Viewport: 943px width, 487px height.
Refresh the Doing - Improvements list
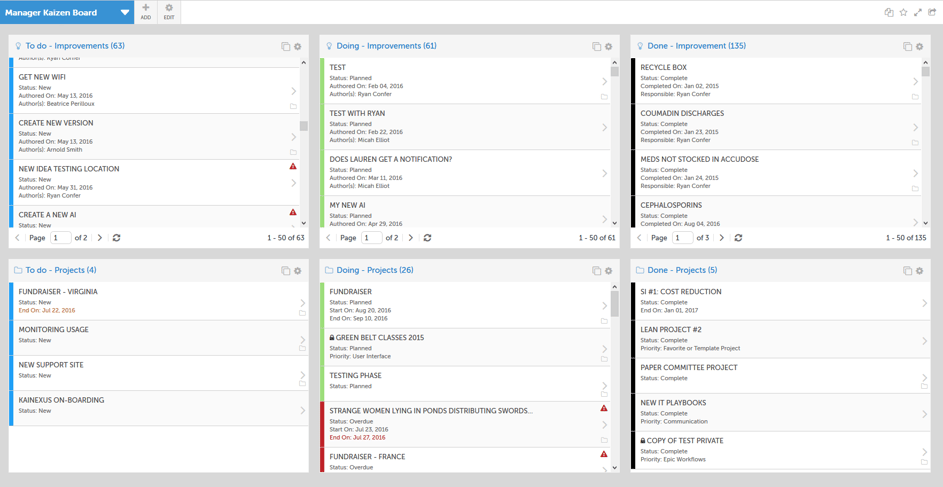tap(428, 237)
